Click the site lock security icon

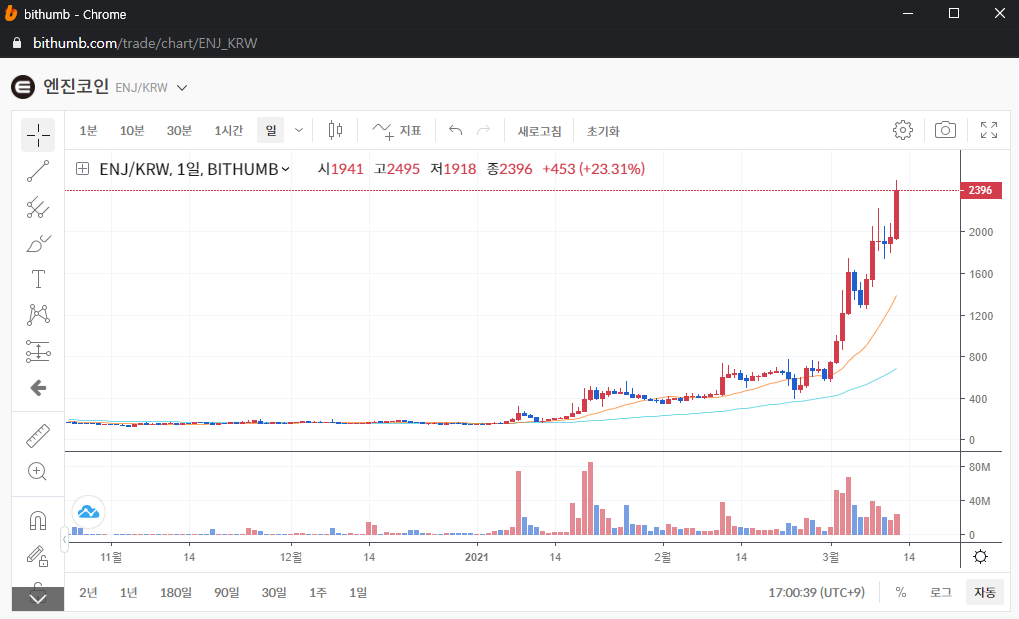pyautogui.click(x=17, y=43)
